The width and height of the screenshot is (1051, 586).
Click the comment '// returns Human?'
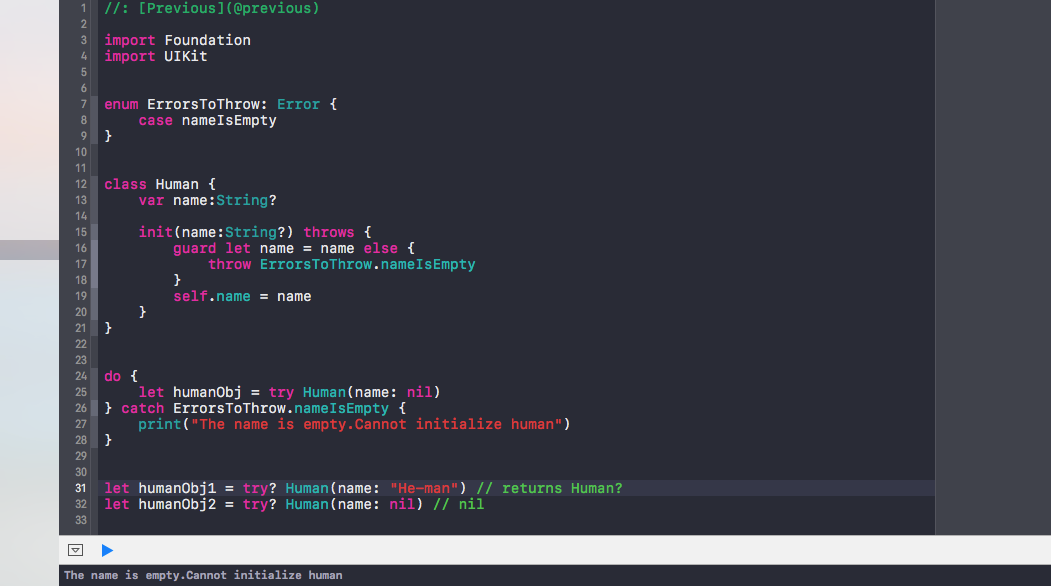[549, 488]
